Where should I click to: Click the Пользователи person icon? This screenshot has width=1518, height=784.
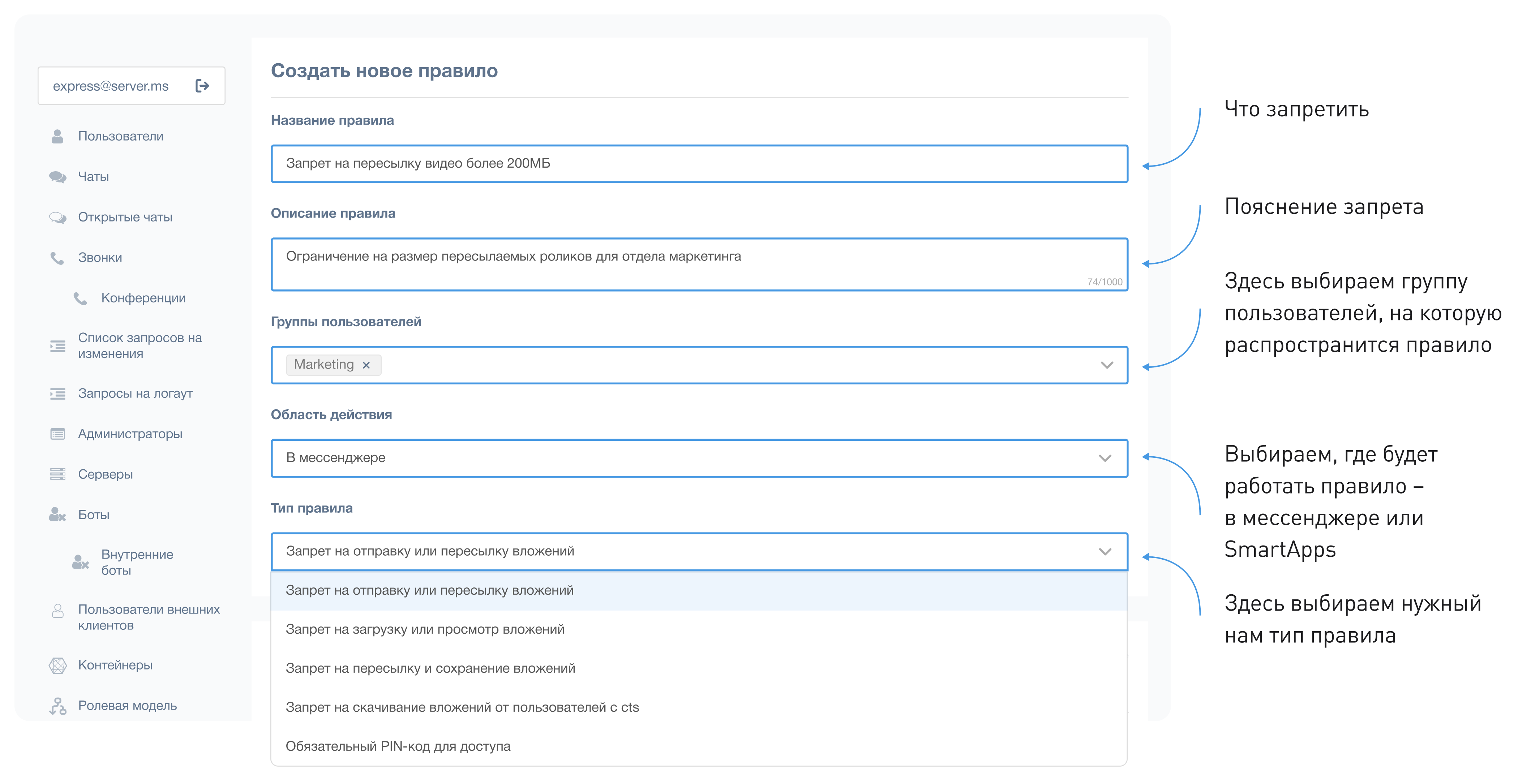(x=57, y=137)
